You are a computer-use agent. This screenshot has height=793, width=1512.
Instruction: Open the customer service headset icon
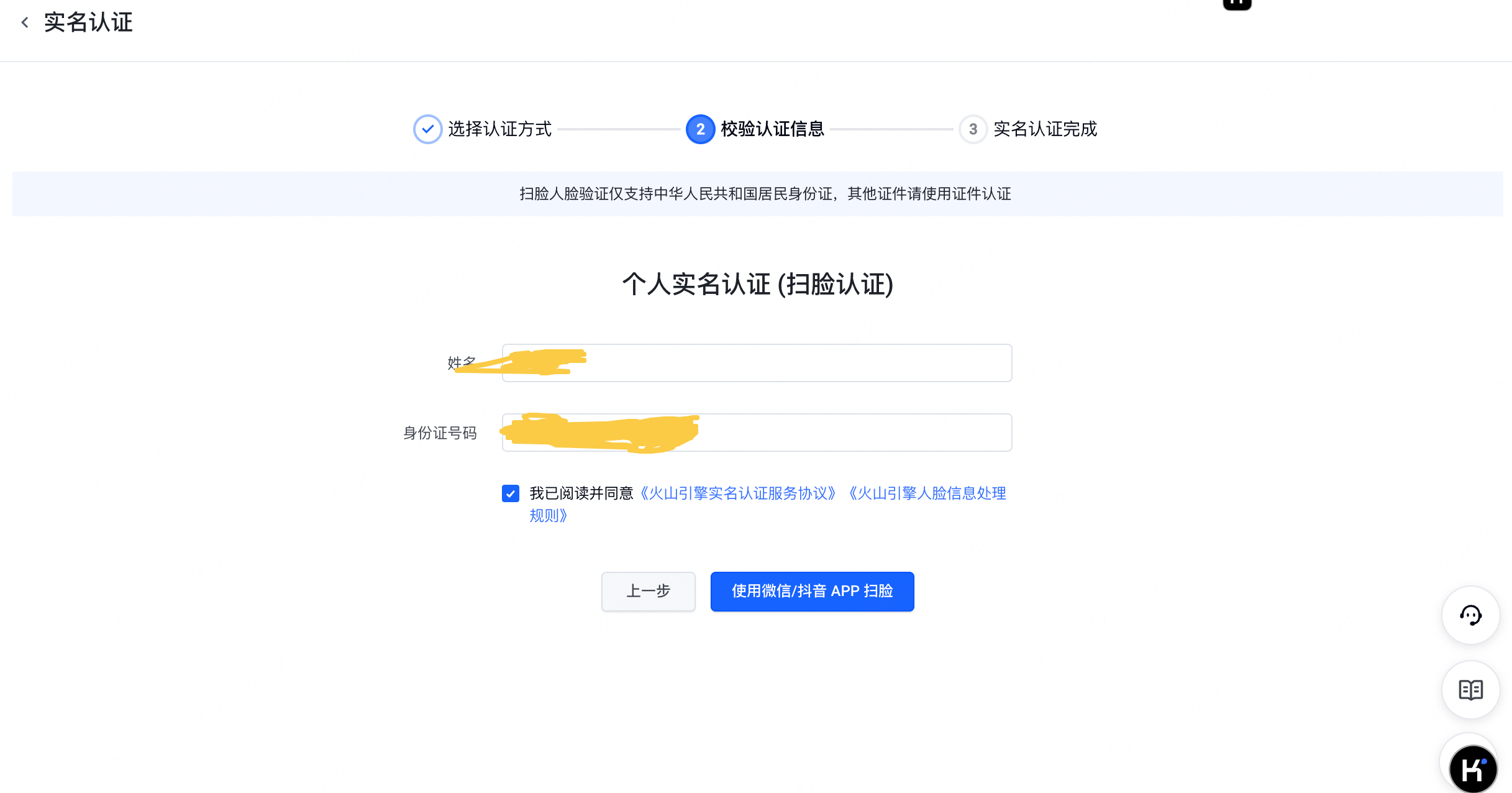tap(1470, 615)
